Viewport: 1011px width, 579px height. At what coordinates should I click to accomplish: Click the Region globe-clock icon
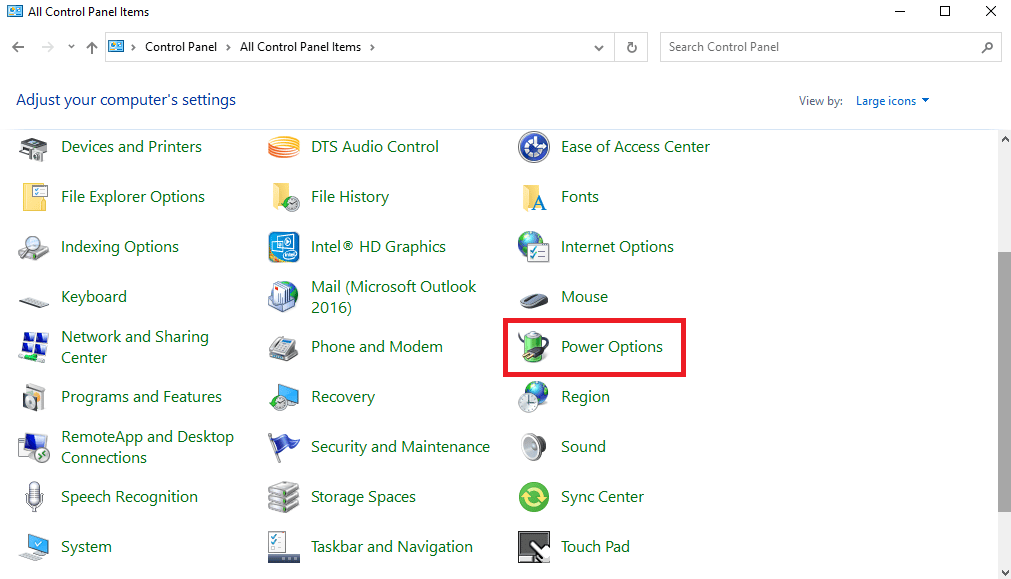pyautogui.click(x=533, y=397)
